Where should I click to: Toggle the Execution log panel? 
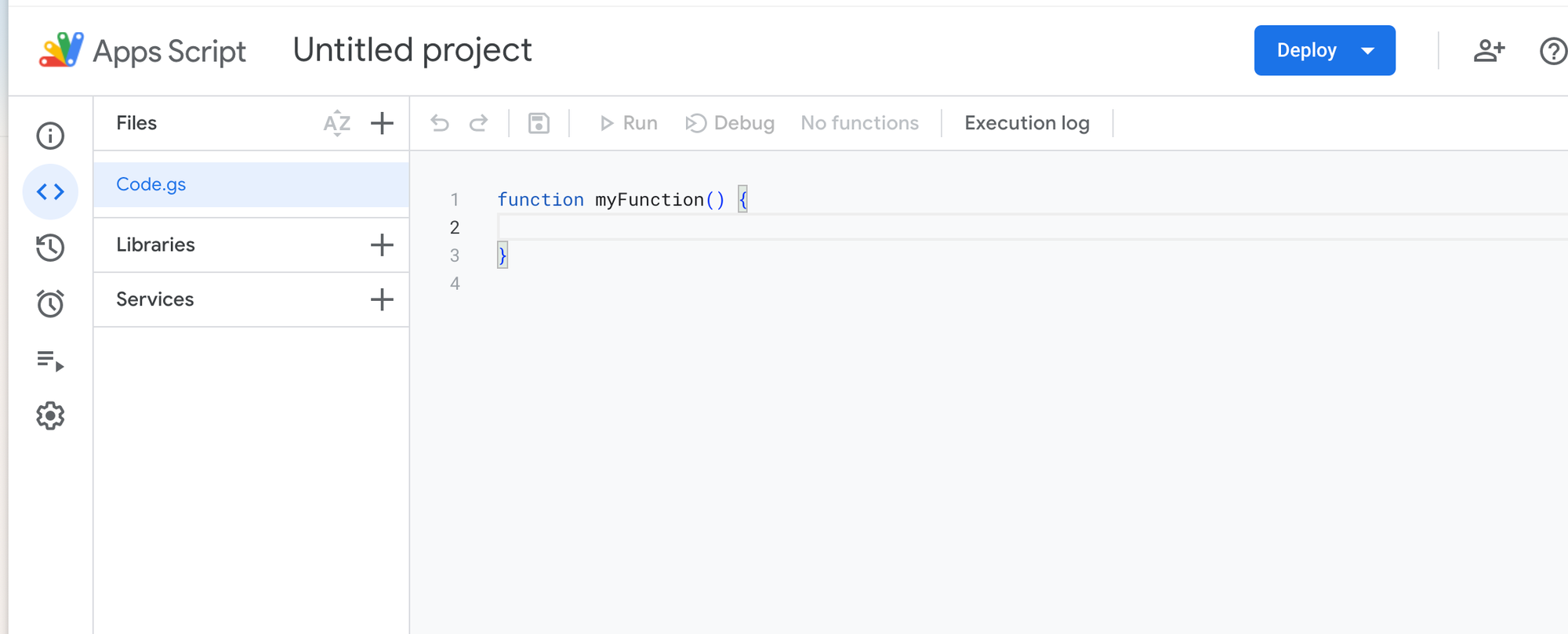[x=1026, y=123]
